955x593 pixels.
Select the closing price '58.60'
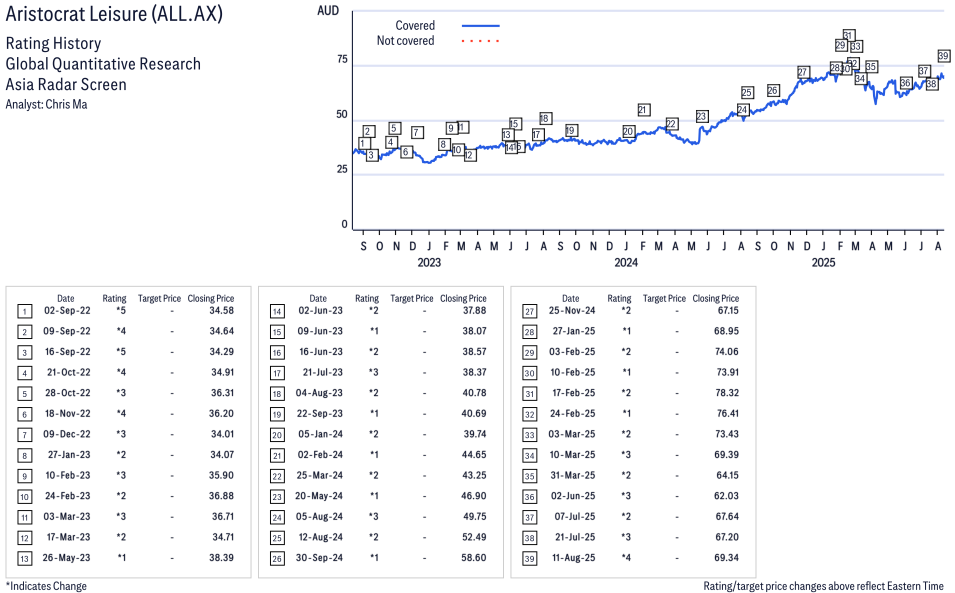tap(474, 558)
